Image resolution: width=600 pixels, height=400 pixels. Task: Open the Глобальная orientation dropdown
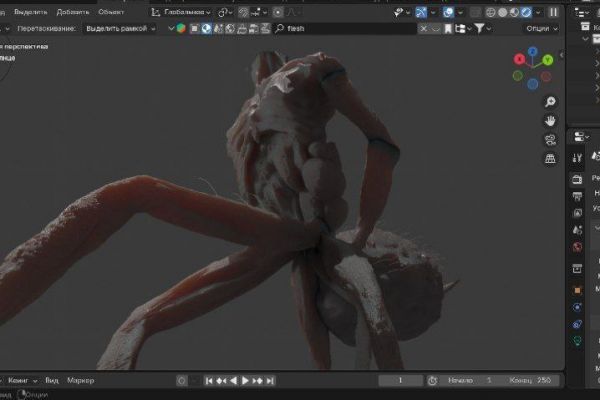click(186, 12)
